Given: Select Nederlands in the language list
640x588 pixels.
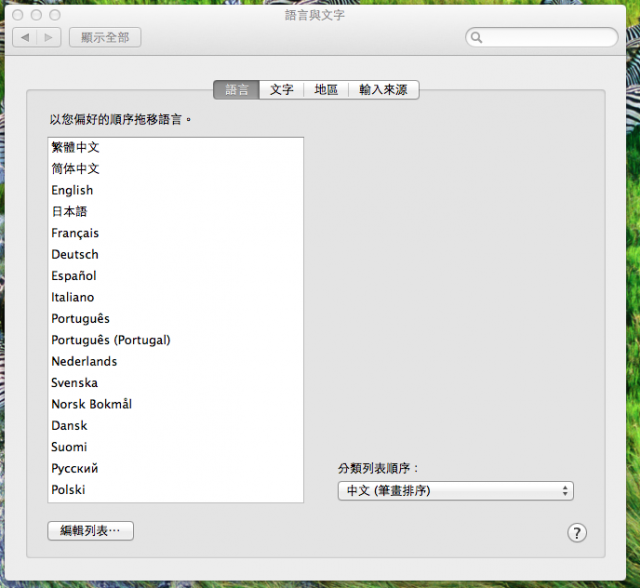Looking at the screenshot, I should tap(176, 362).
